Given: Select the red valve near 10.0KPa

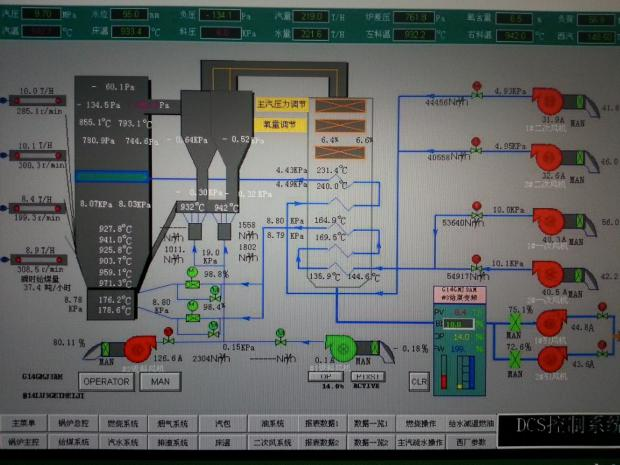Looking at the screenshot, I should click(477, 211).
